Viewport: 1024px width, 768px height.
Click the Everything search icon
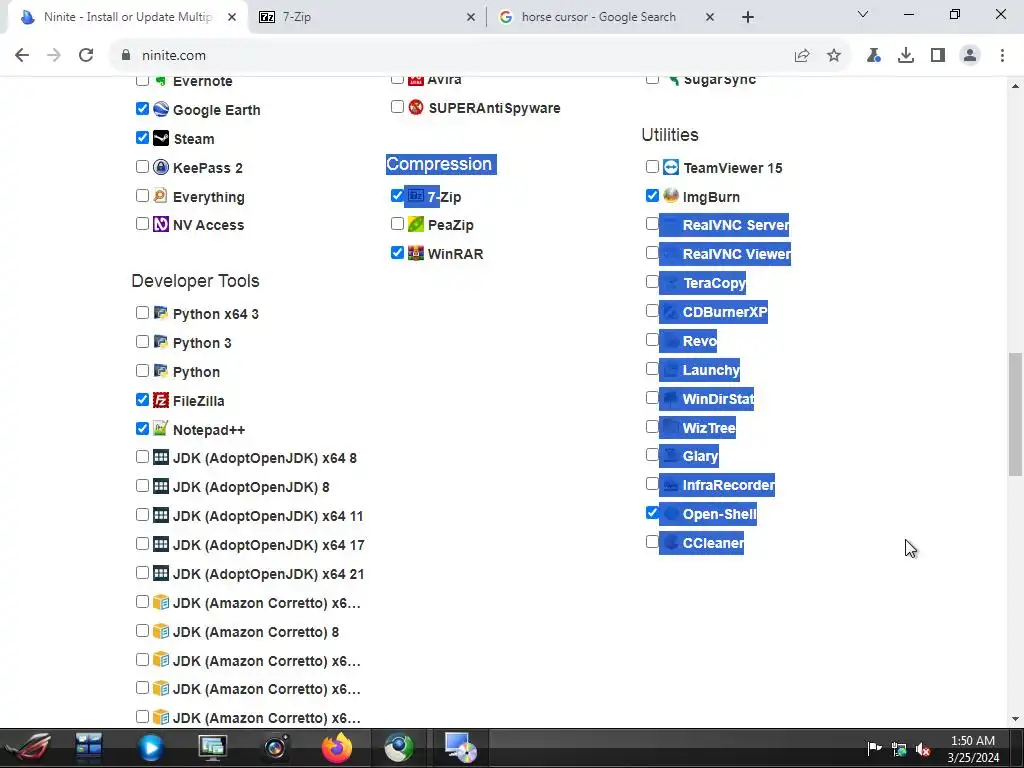coord(161,195)
